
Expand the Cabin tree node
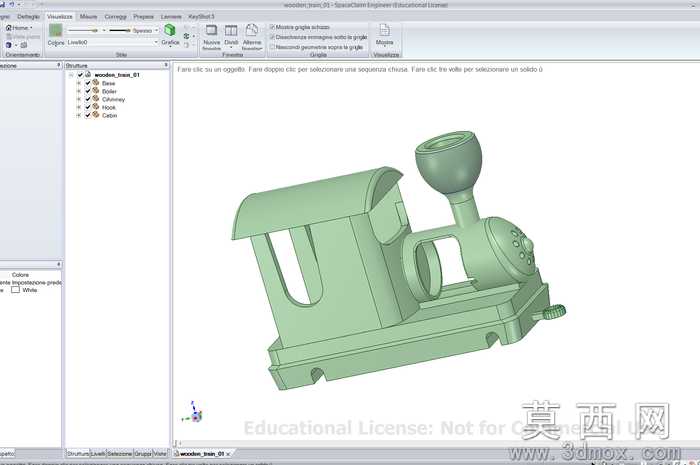(79, 116)
